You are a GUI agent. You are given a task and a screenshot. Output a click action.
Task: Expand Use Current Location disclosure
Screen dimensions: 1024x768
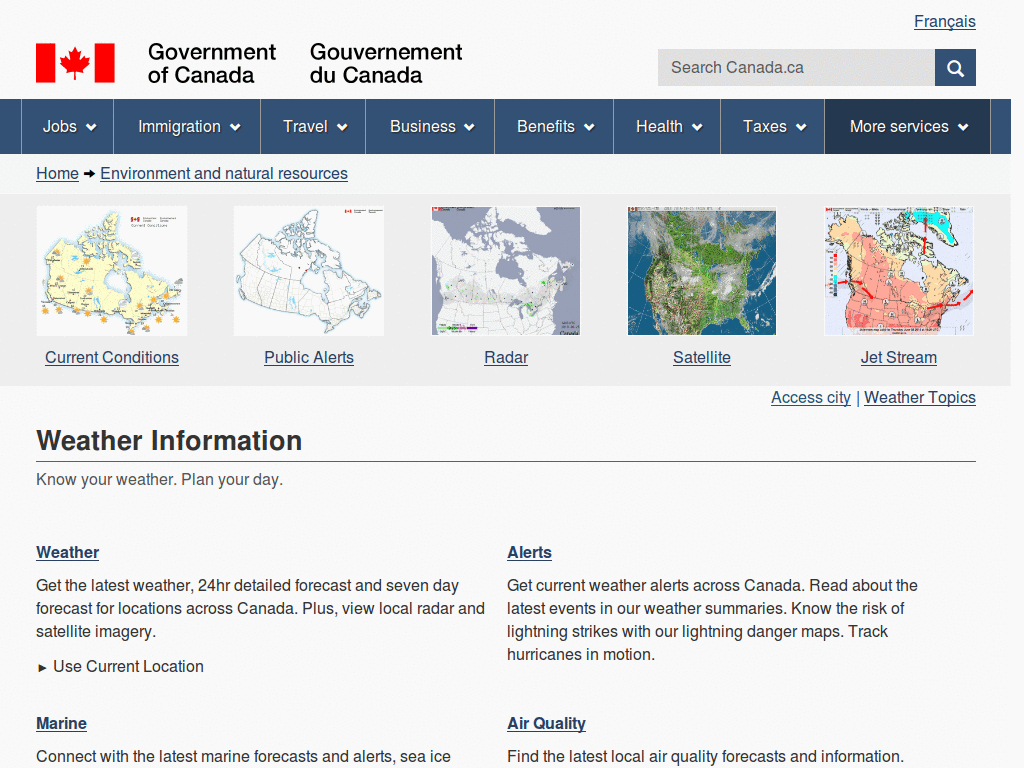[121, 667]
